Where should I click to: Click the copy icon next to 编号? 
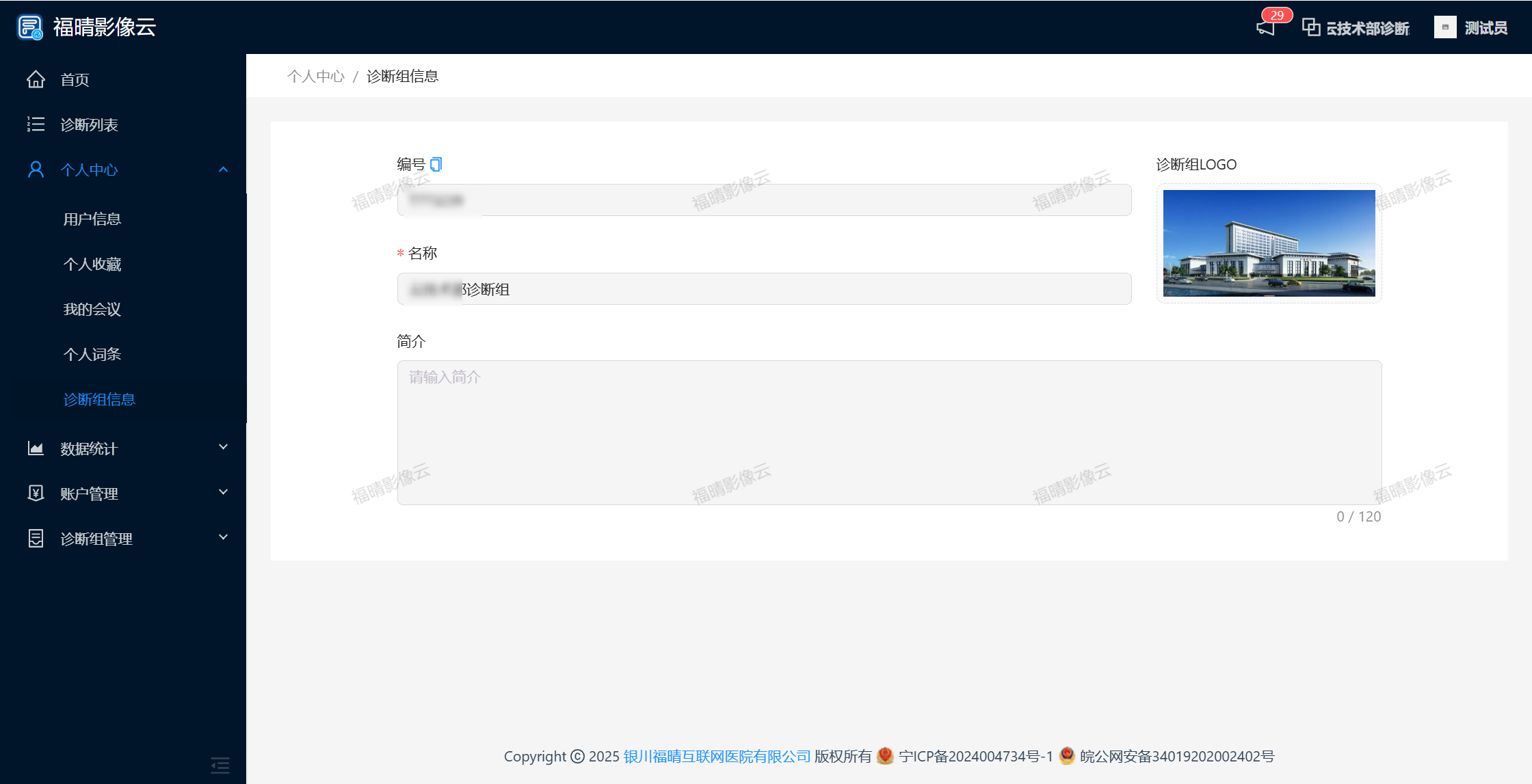pyautogui.click(x=436, y=164)
